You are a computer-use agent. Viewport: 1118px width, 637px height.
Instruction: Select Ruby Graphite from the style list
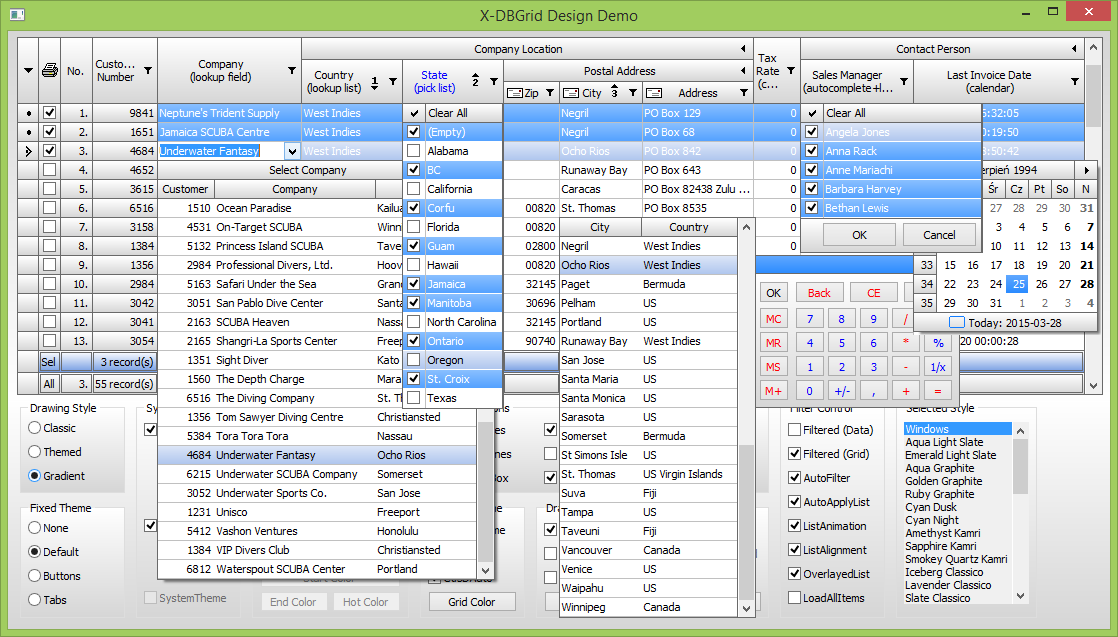[939, 494]
